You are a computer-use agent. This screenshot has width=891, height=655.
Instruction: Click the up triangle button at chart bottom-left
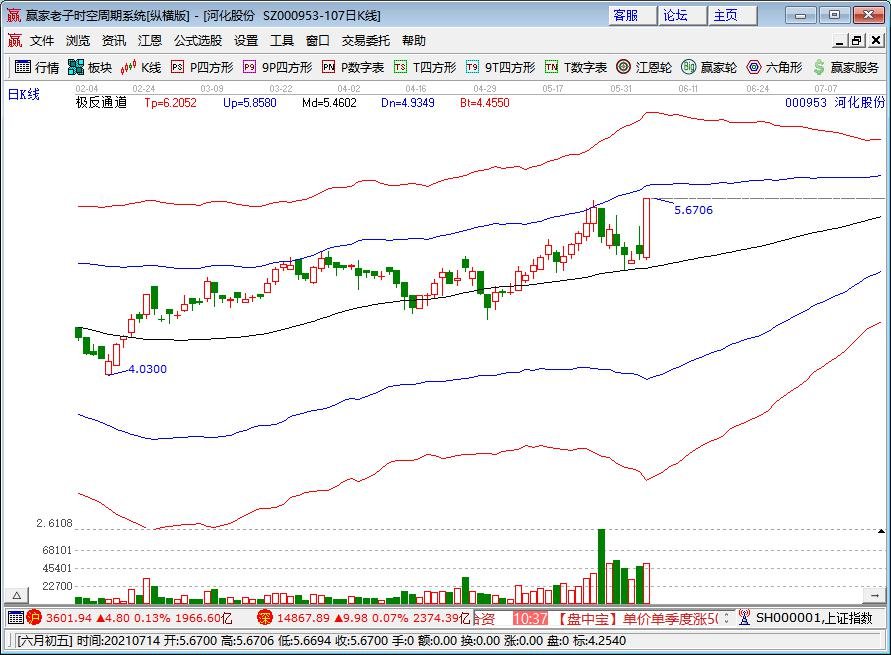click(x=16, y=595)
